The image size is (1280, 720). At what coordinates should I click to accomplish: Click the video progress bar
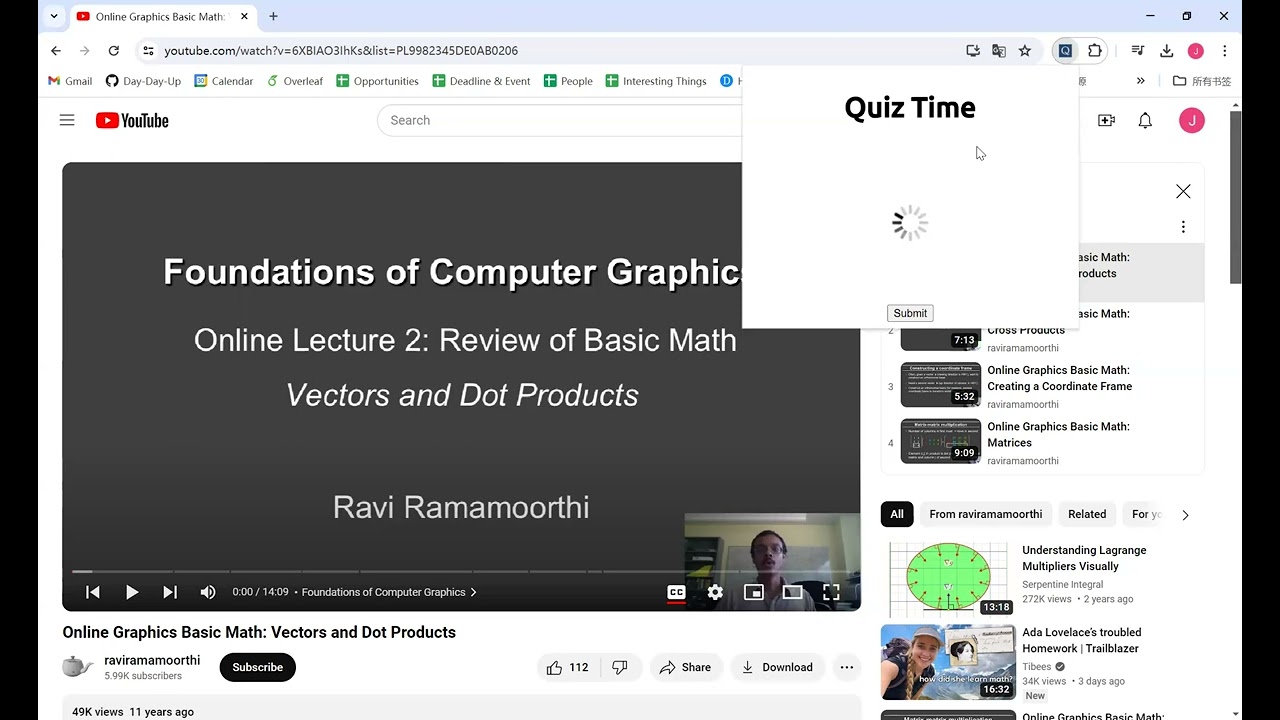(461, 572)
